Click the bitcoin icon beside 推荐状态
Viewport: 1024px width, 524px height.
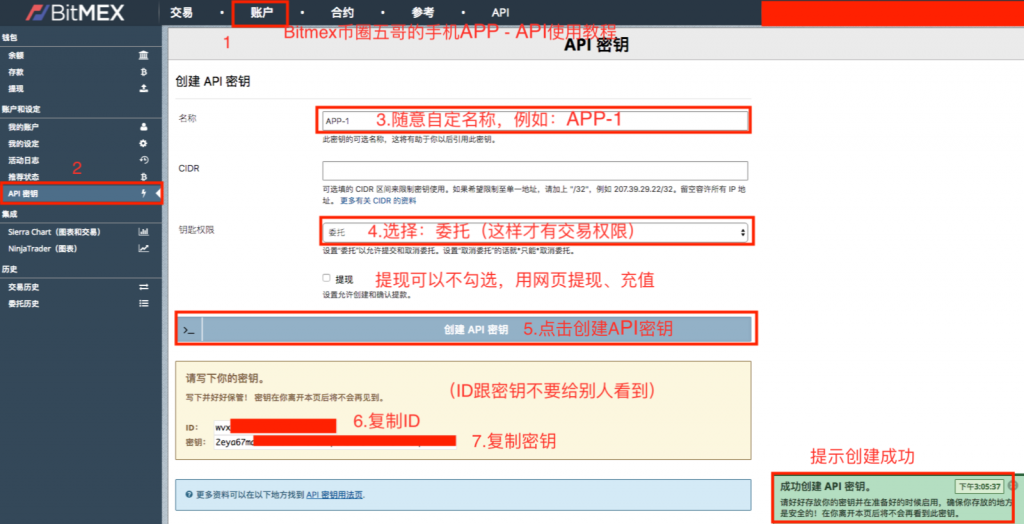click(144, 176)
